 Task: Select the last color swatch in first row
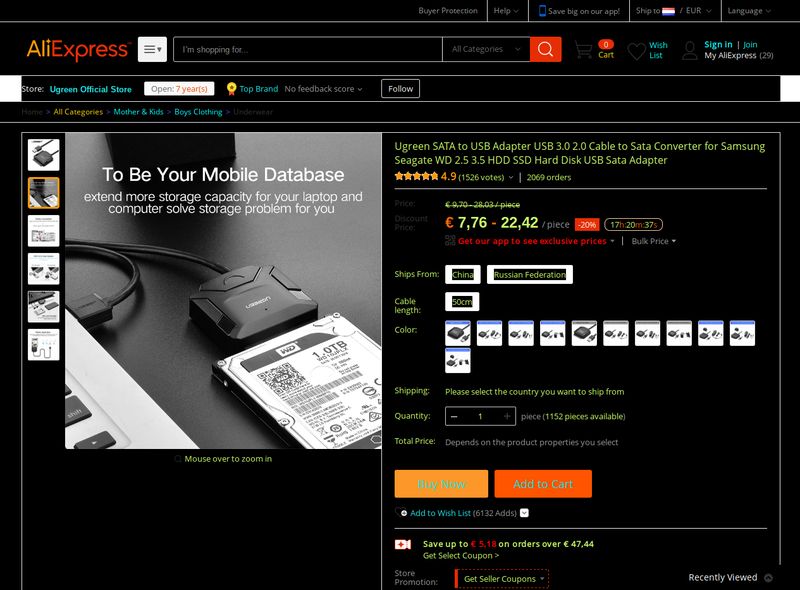742,333
